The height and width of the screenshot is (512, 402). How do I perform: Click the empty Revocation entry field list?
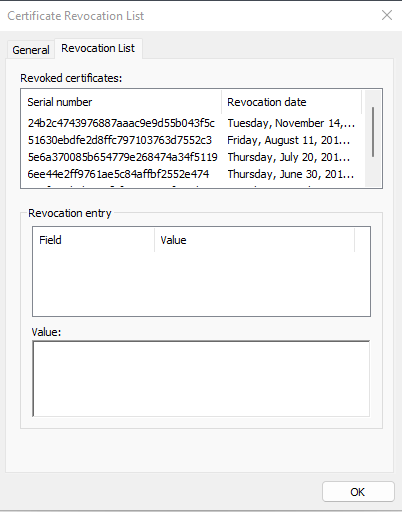(x=201, y=283)
